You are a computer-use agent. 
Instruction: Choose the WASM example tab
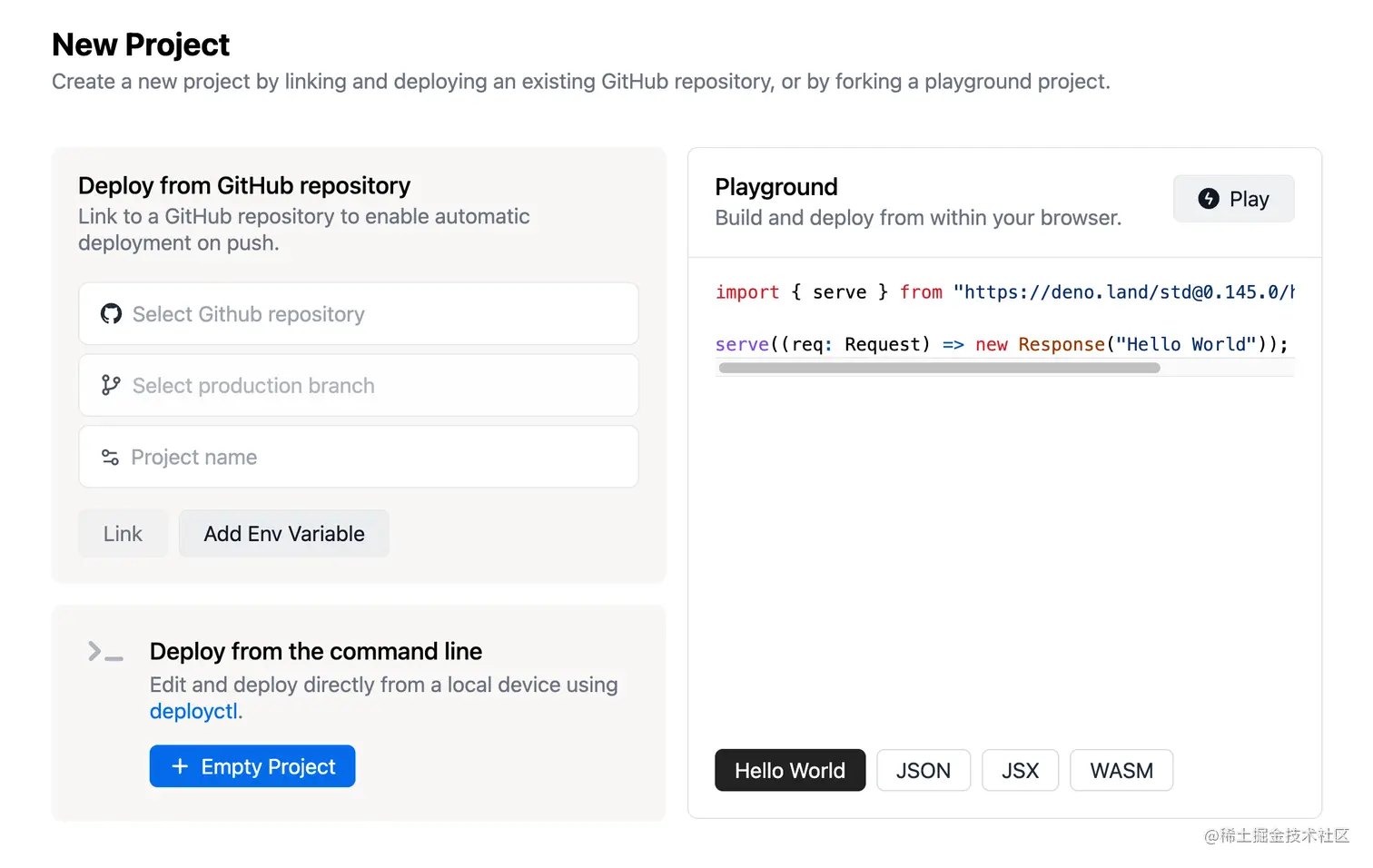coord(1121,771)
